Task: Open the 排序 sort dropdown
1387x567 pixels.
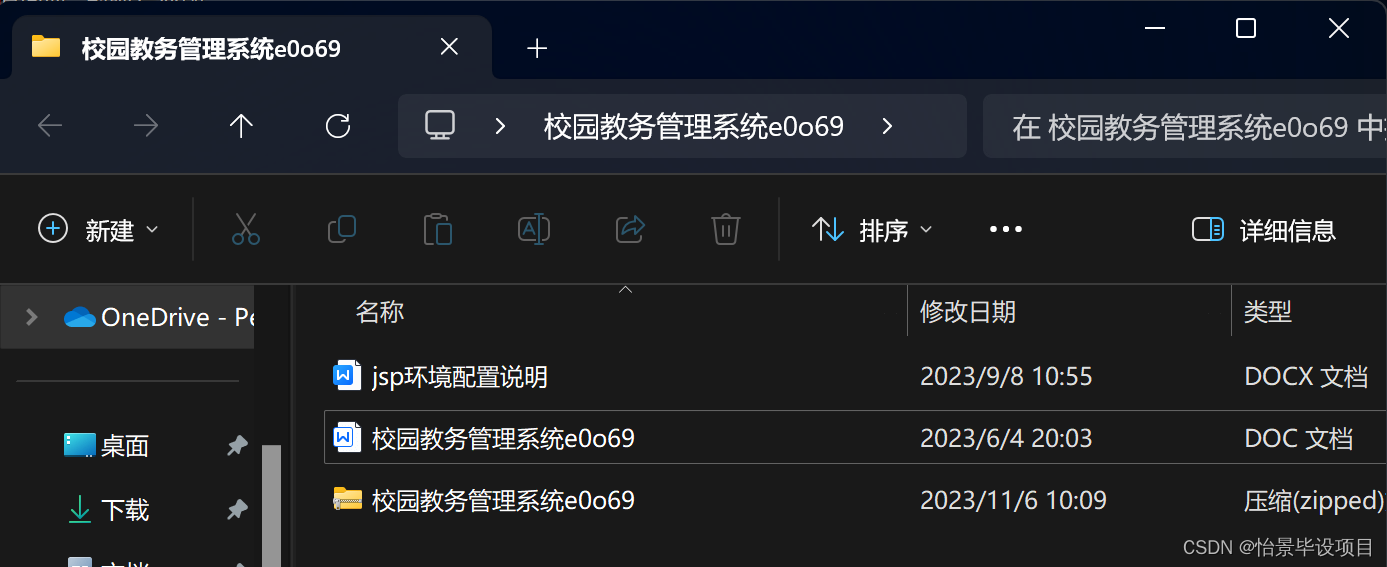Action: click(871, 230)
